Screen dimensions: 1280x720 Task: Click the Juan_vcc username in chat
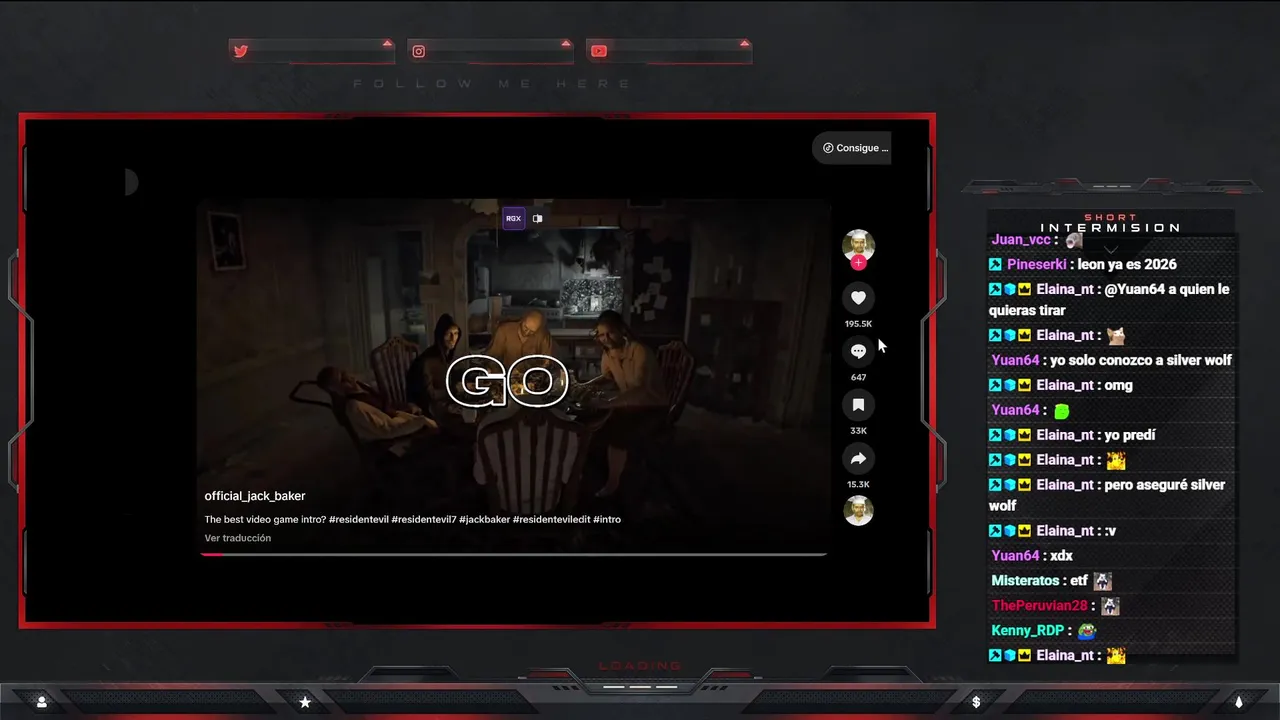[1021, 240]
